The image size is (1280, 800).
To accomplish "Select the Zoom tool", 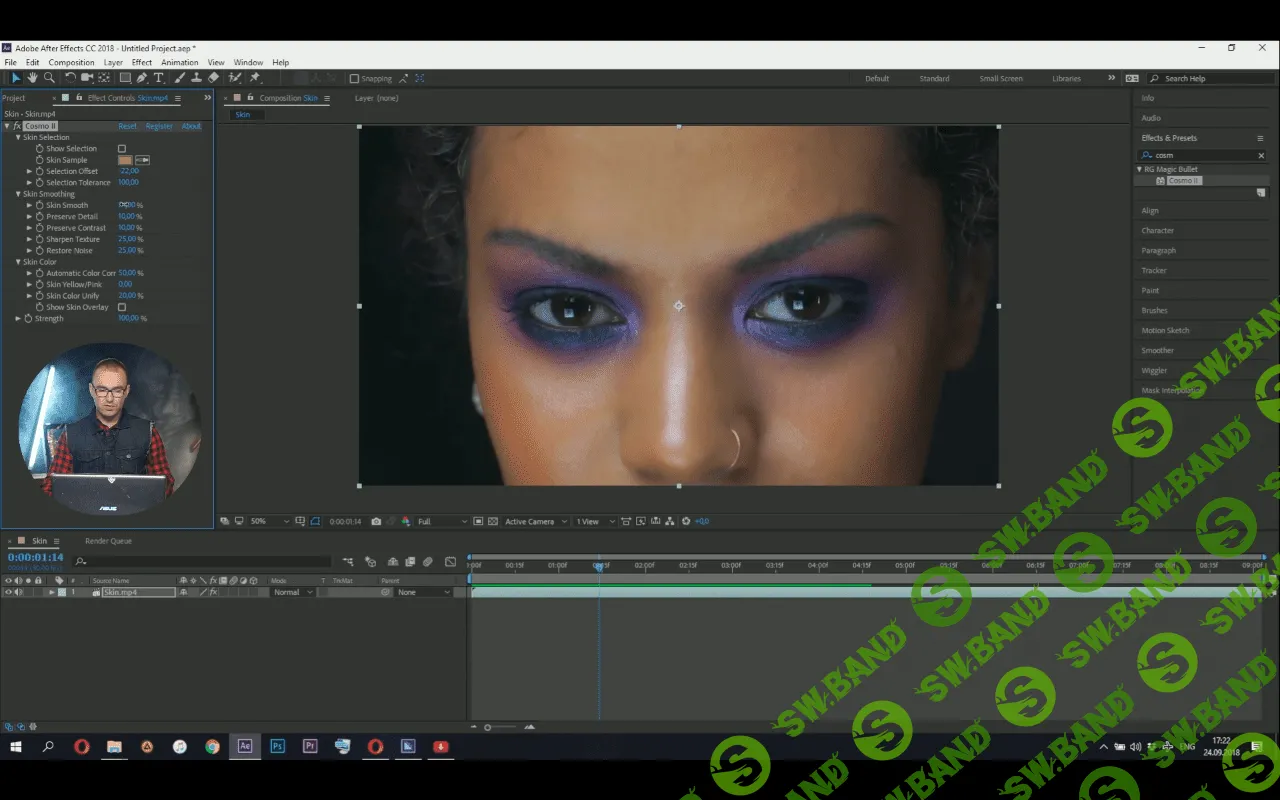I will pyautogui.click(x=49, y=78).
